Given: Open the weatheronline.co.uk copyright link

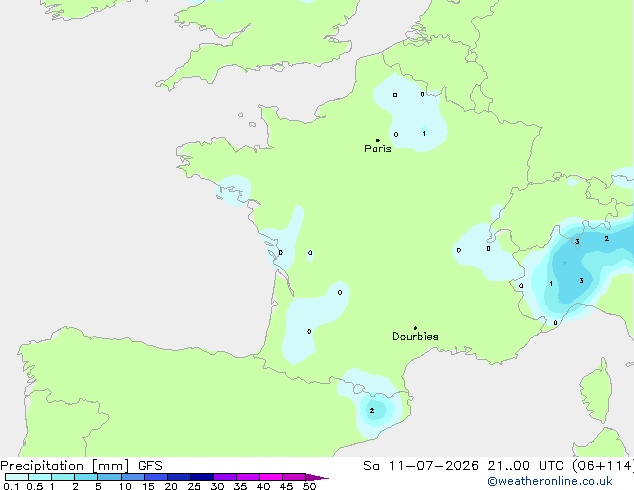Looking at the screenshot, I should (x=550, y=481).
